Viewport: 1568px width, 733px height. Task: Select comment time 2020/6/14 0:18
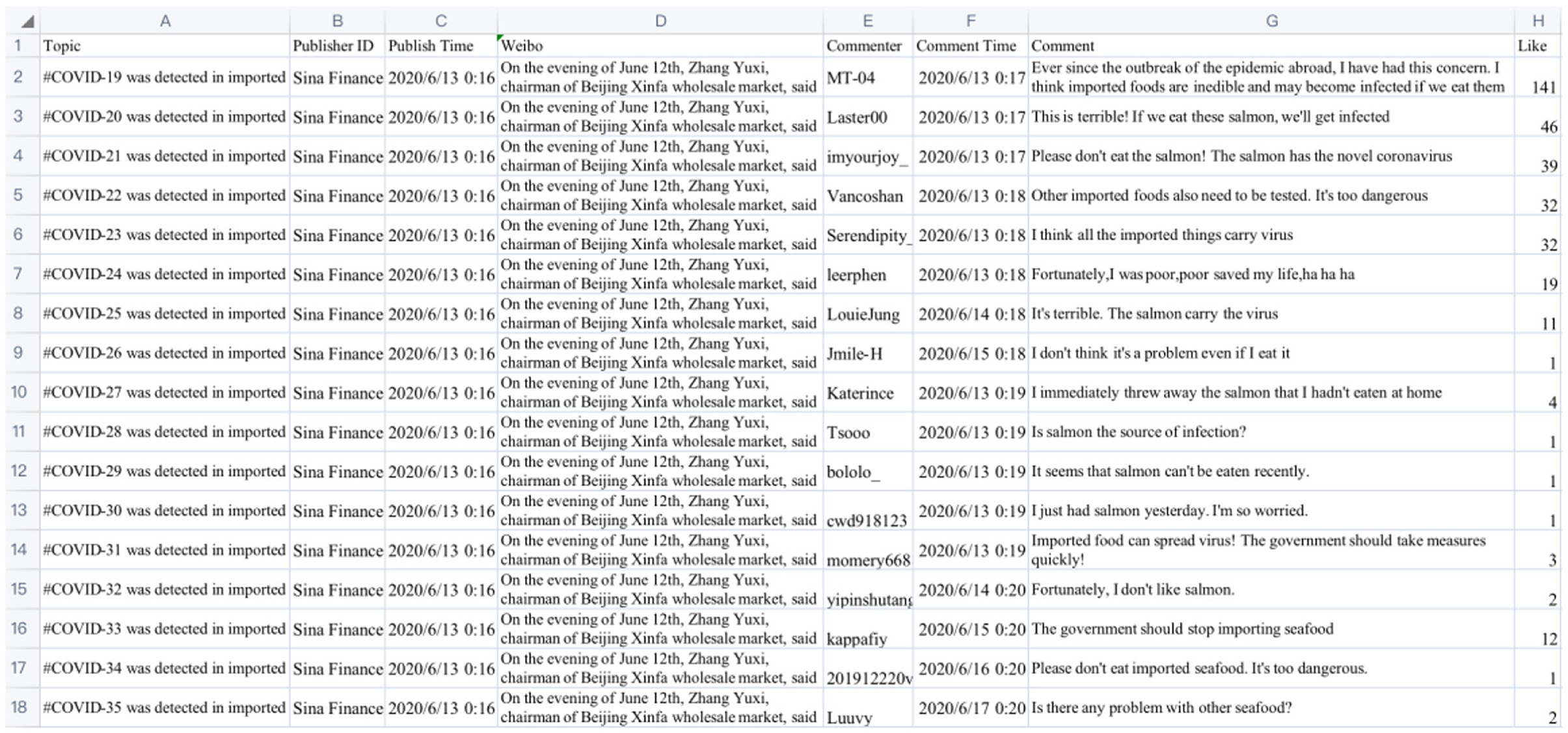point(971,314)
